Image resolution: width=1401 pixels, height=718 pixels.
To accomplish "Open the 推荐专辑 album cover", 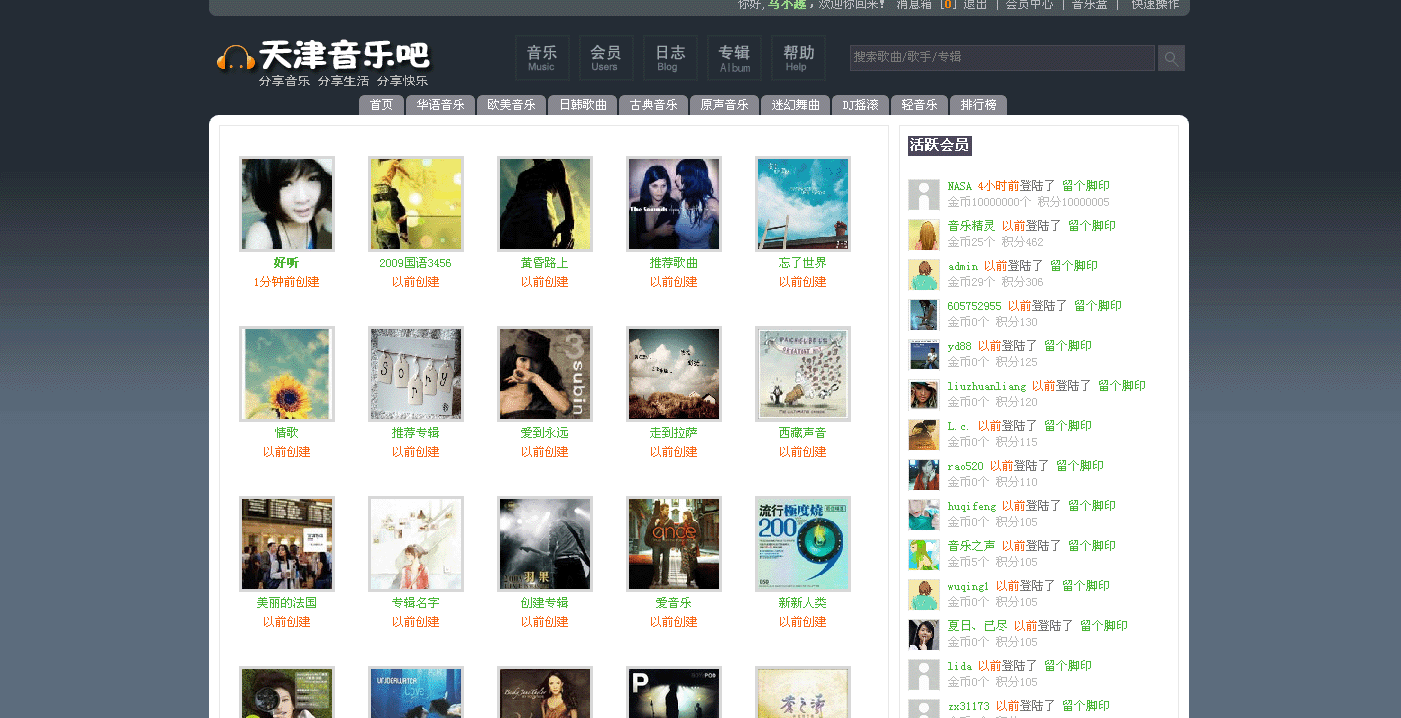I will click(416, 374).
